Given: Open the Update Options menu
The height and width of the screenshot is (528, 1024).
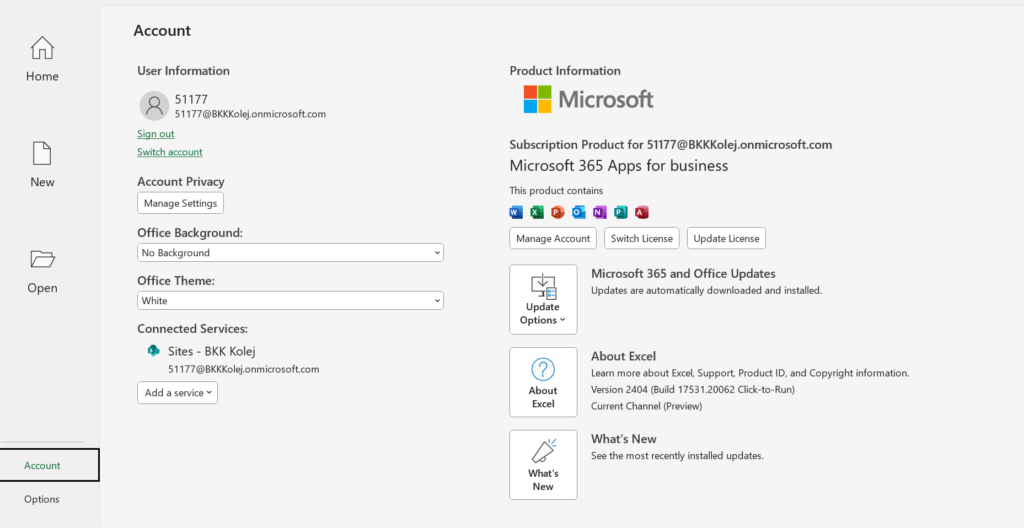Looking at the screenshot, I should [543, 299].
